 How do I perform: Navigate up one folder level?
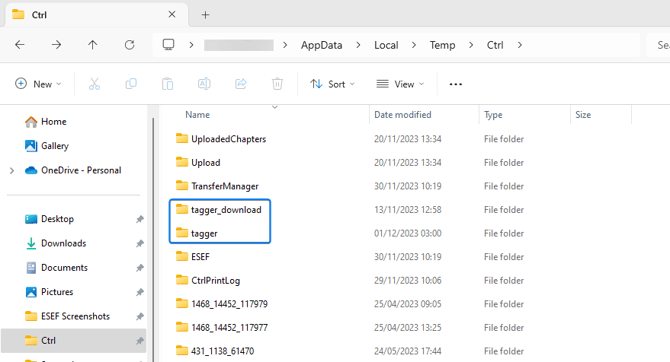(x=93, y=45)
